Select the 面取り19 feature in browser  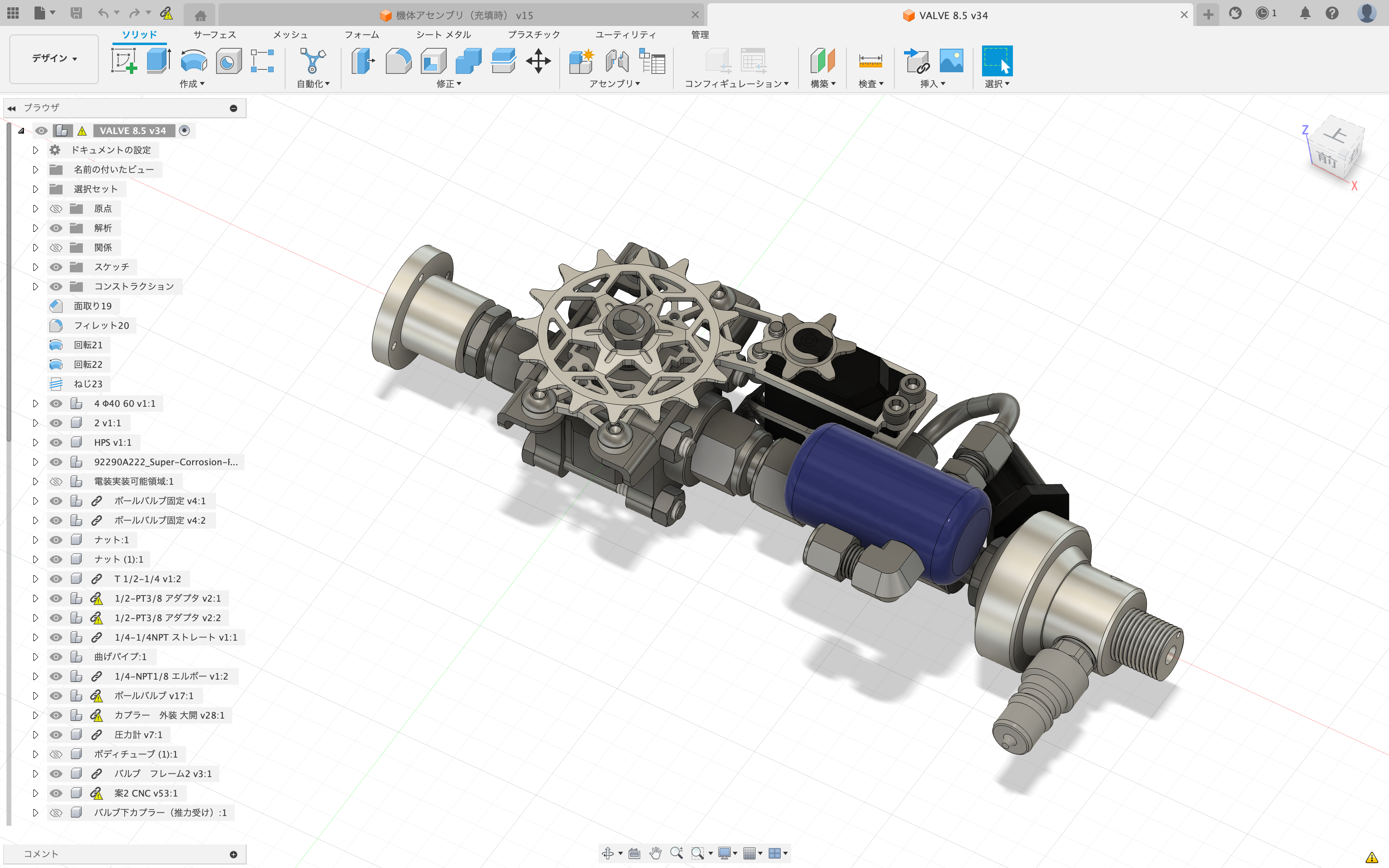tap(93, 306)
